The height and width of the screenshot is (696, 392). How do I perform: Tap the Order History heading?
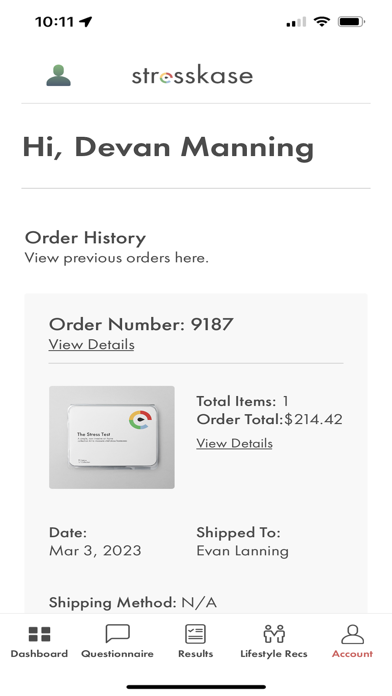tap(85, 238)
